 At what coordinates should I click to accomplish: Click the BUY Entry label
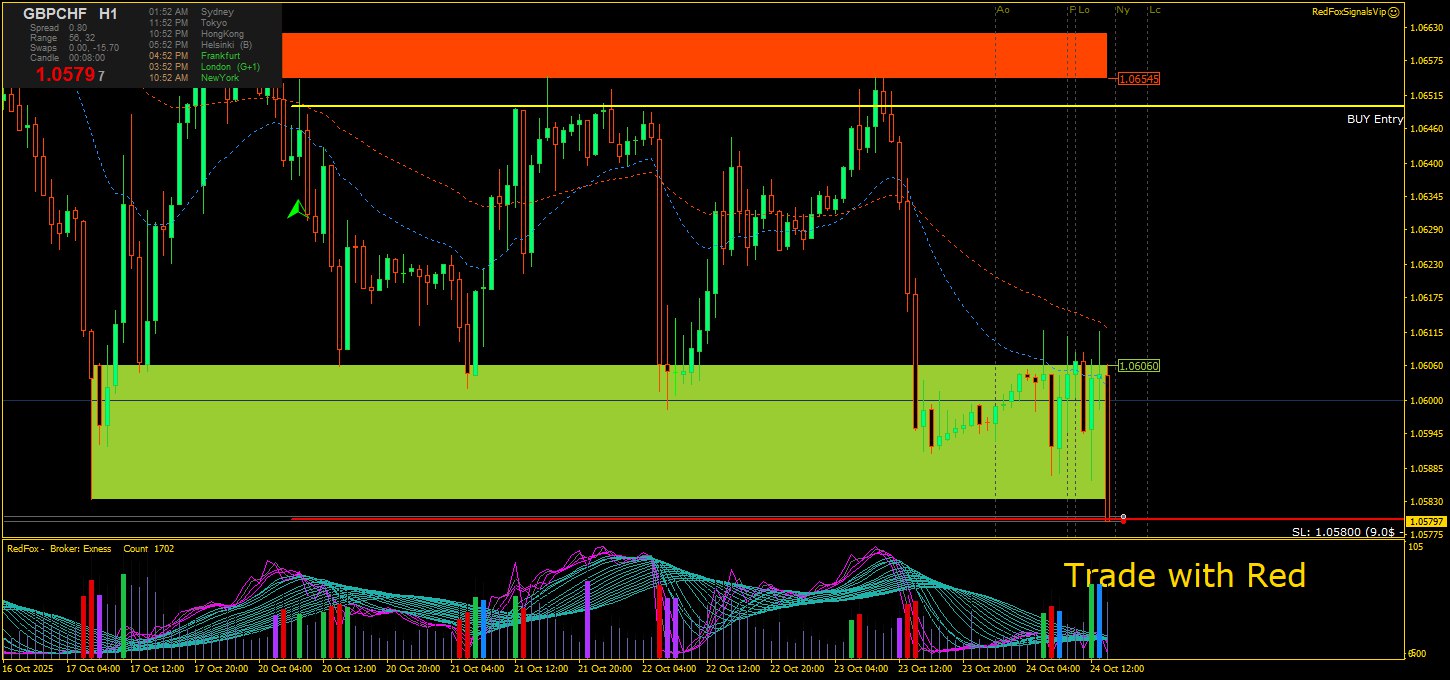[1374, 119]
